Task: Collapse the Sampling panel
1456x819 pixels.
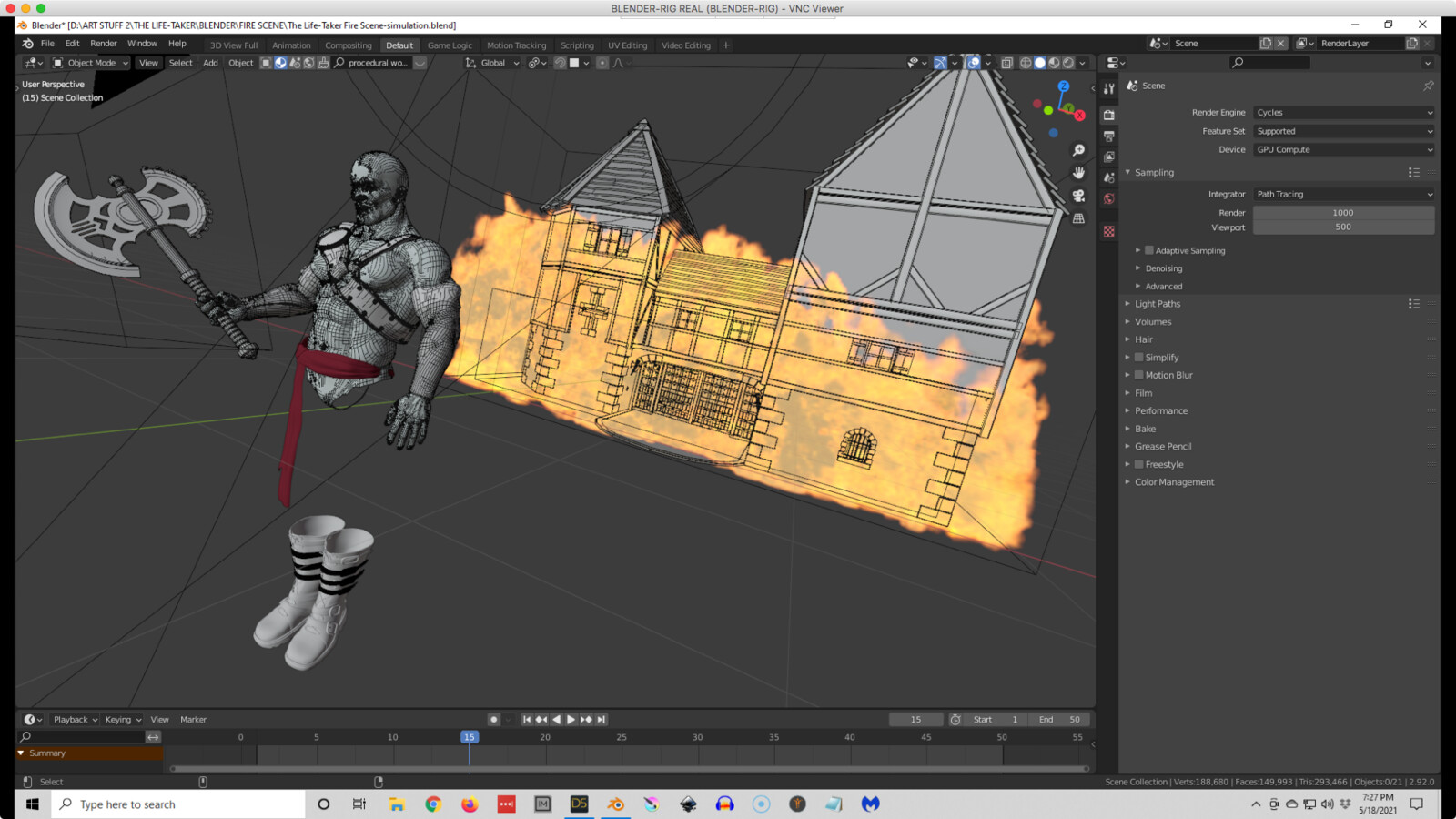Action: pos(1154,173)
